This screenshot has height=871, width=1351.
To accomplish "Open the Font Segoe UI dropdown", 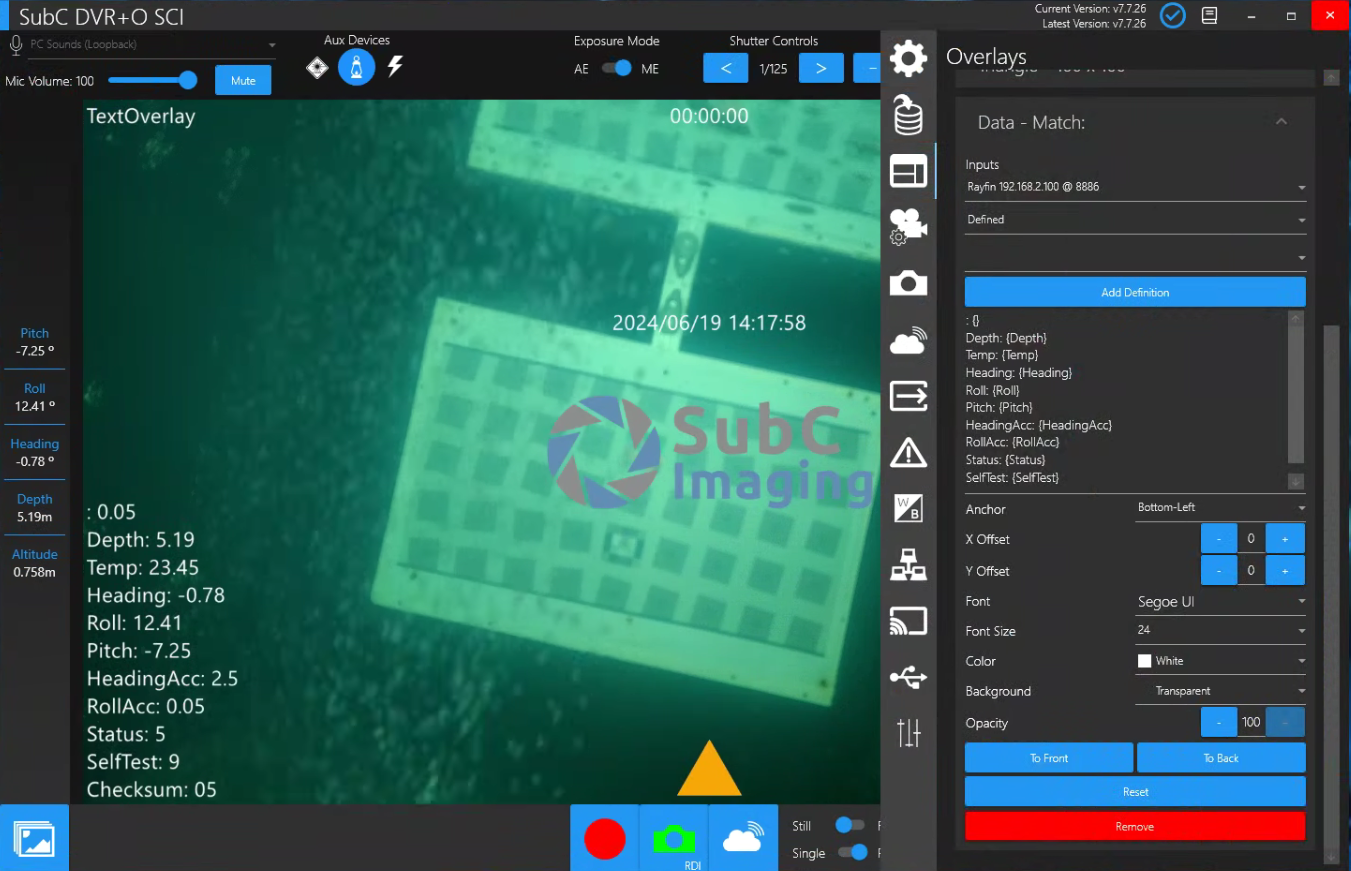I will tap(1220, 602).
